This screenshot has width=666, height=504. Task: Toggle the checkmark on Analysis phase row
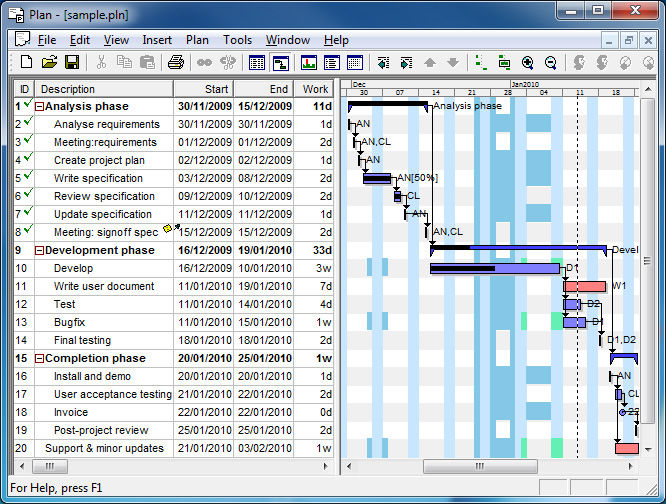28,103
